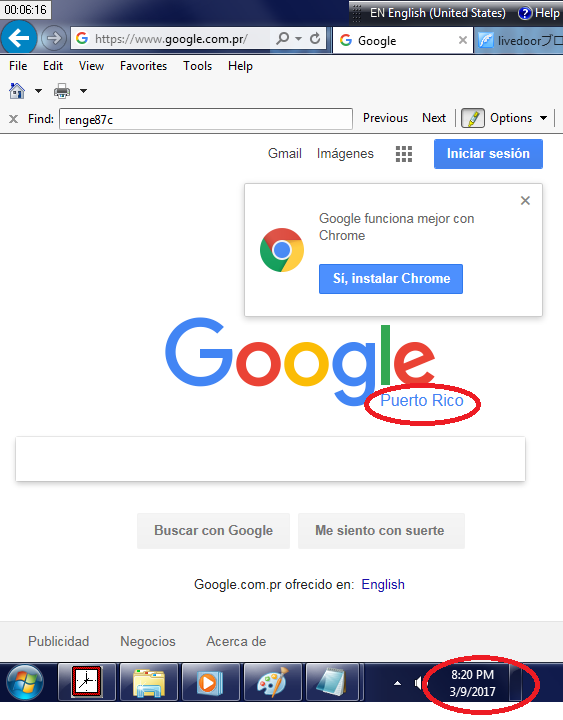Open Windows Media Player from the taskbar
Viewport: 563px width, 720px height.
209,682
